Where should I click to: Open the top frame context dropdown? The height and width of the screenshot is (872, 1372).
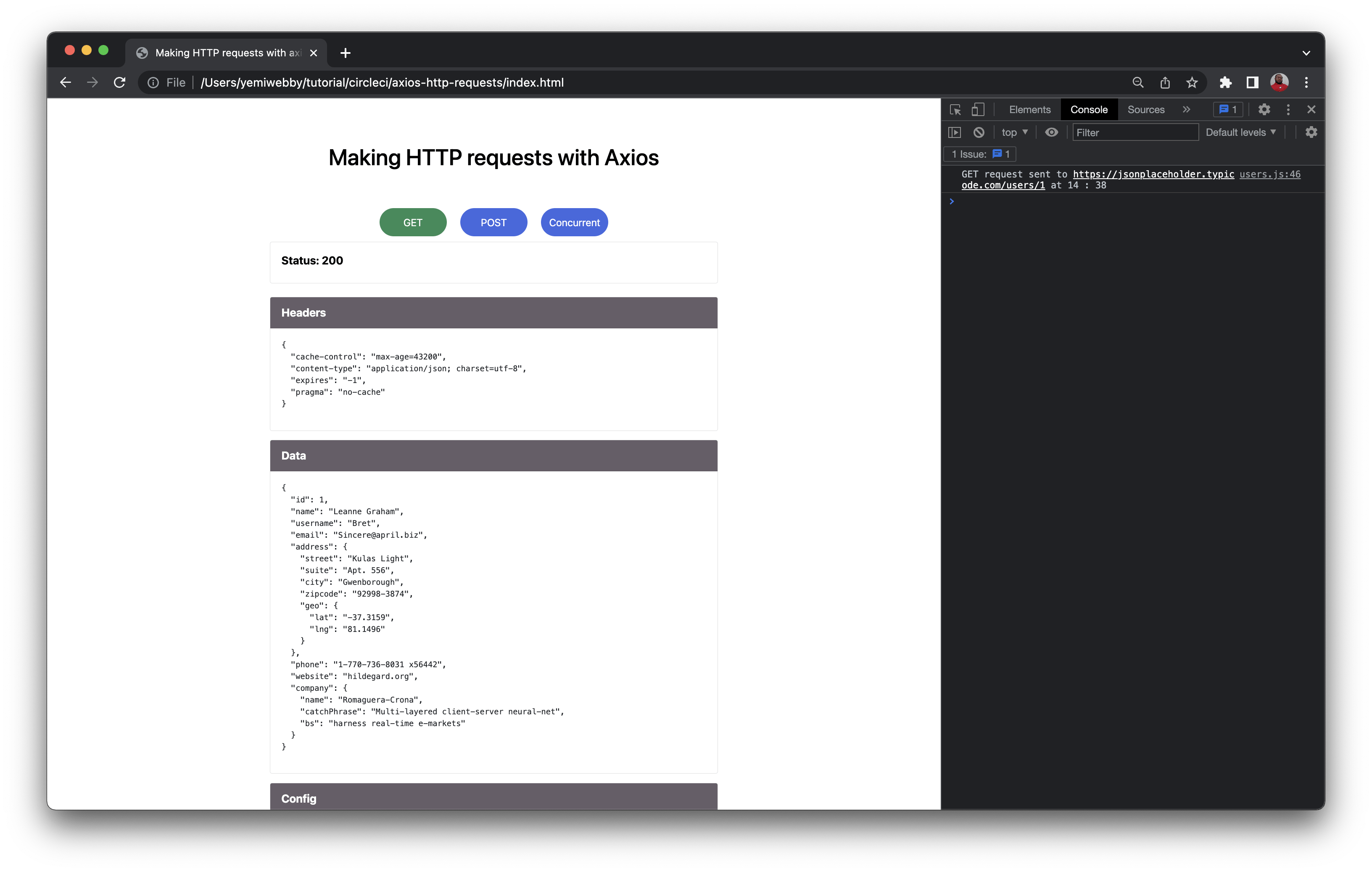1014,132
